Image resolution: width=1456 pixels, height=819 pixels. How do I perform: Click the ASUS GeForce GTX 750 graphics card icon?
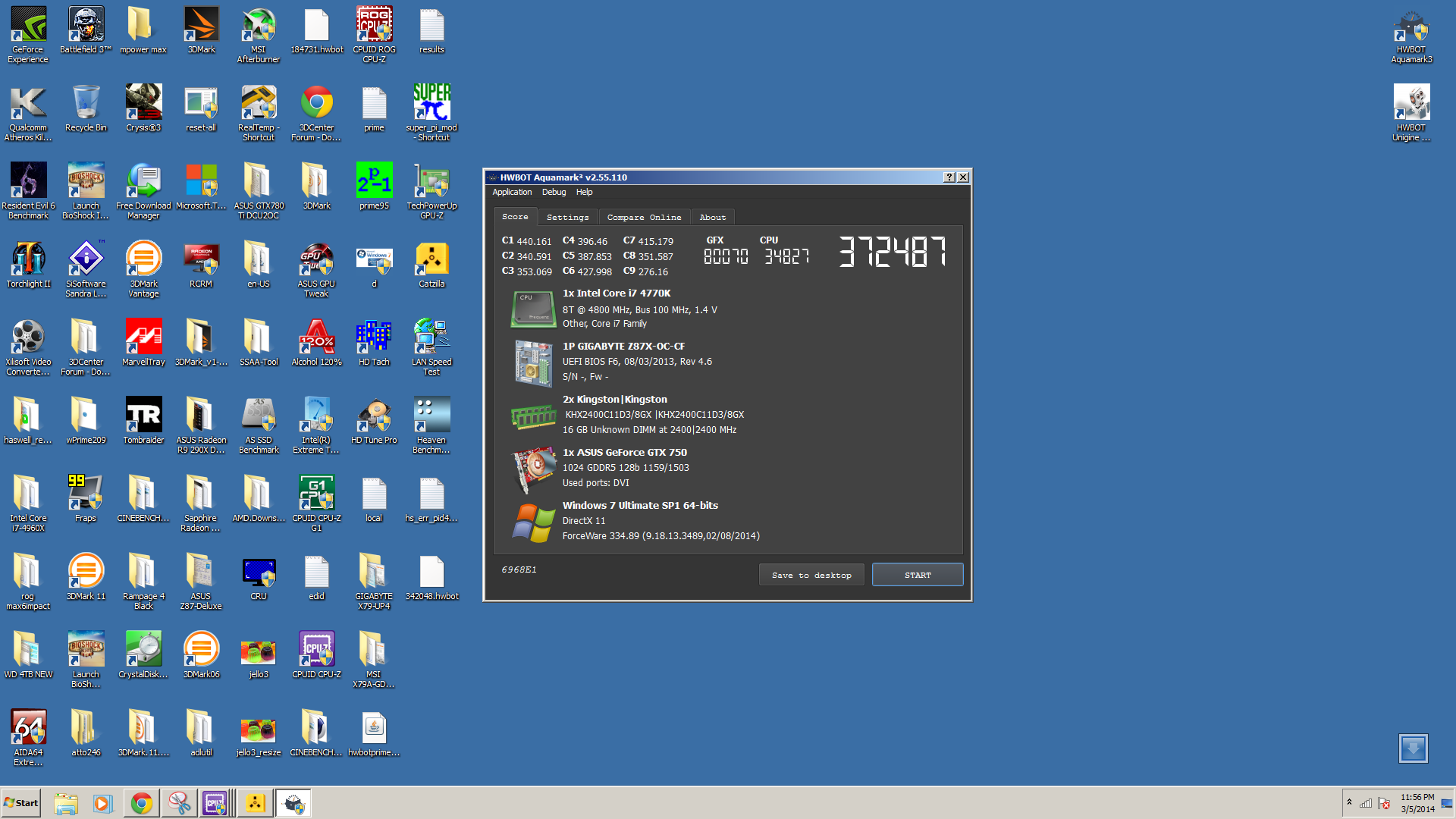[534, 469]
